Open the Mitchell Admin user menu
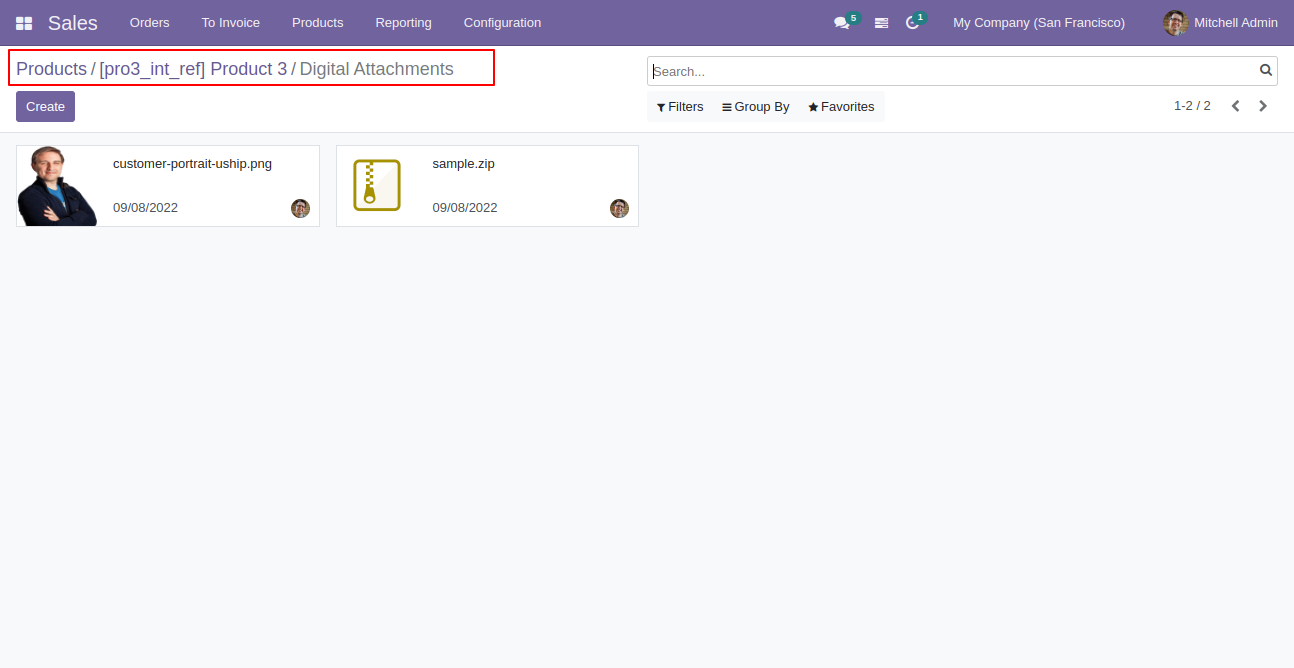The width and height of the screenshot is (1294, 668). pyautogui.click(x=1220, y=23)
